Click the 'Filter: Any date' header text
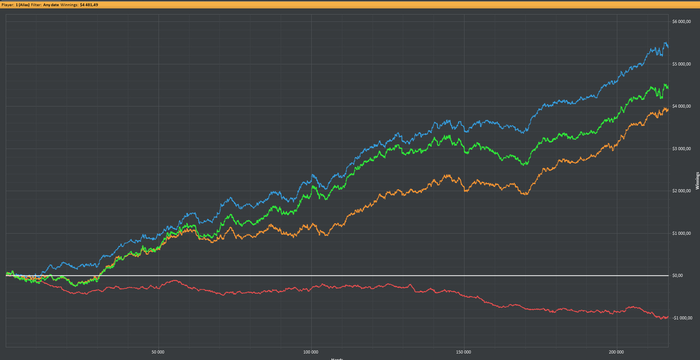This screenshot has height=360, width=700. [45, 5]
